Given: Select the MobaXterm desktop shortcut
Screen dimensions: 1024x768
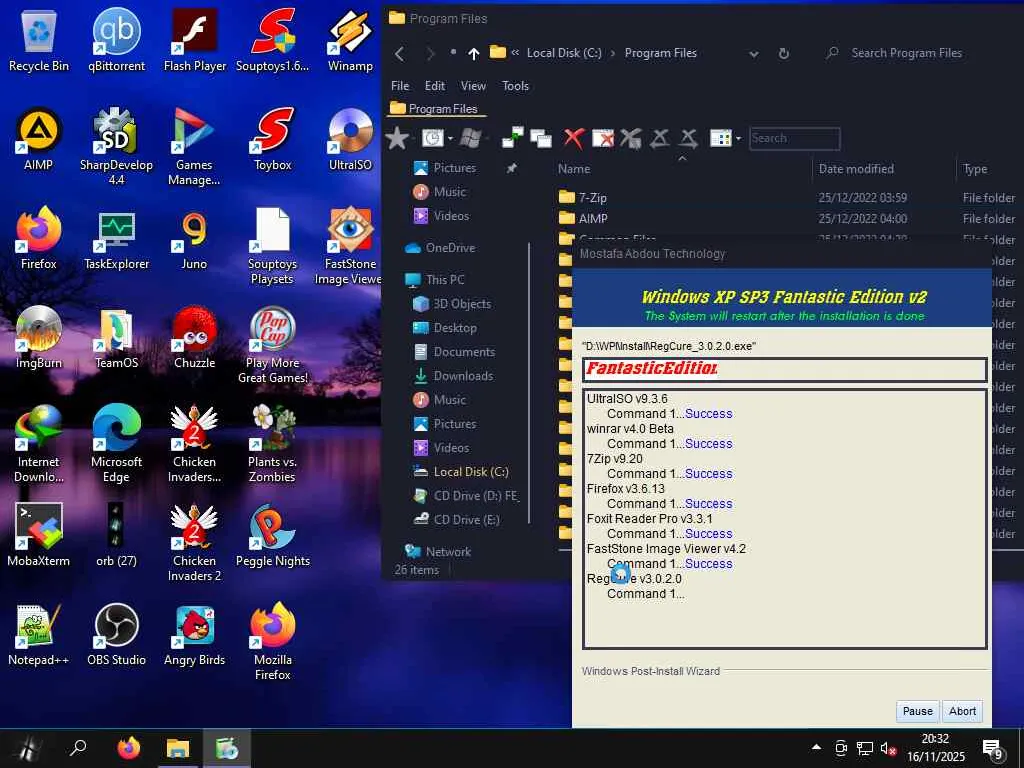Looking at the screenshot, I should (x=38, y=536).
